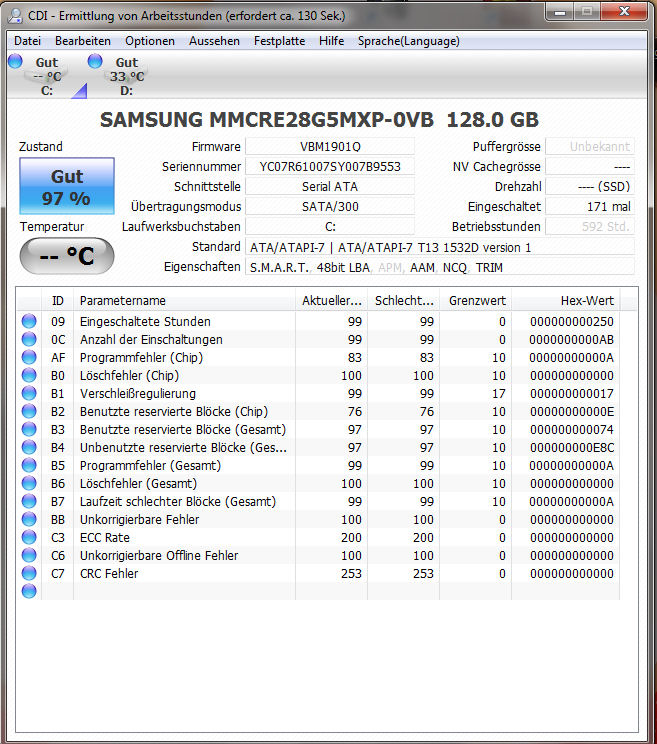This screenshot has height=744, width=657.
Task: Click the Hex-Wert column header
Action: tap(566, 301)
